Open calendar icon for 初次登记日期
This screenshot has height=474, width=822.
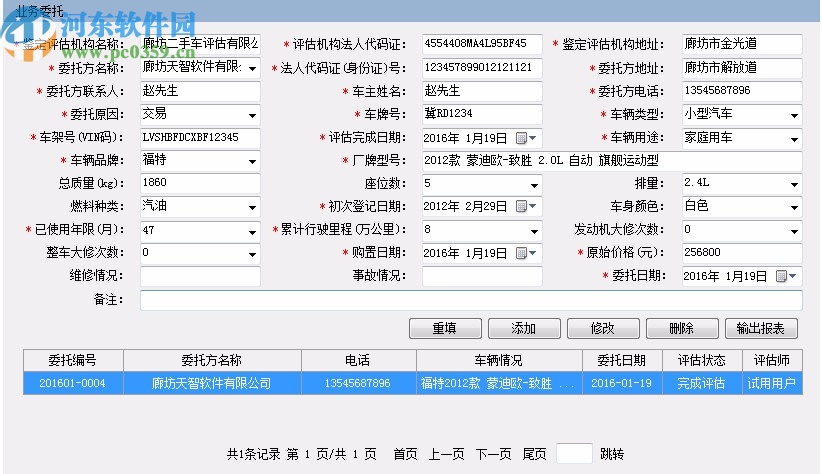tap(526, 206)
